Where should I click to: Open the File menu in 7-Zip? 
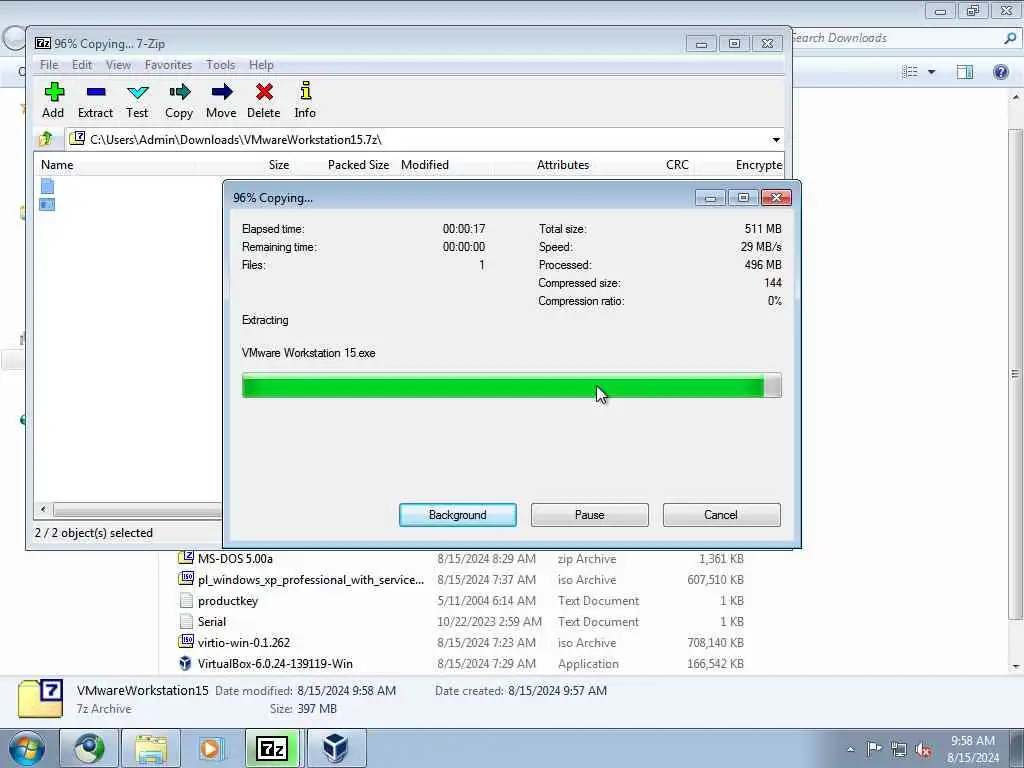pos(49,65)
